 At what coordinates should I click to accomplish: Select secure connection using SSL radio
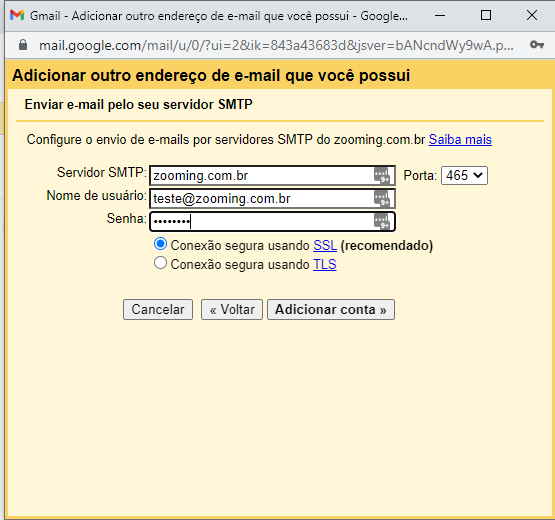tap(160, 244)
